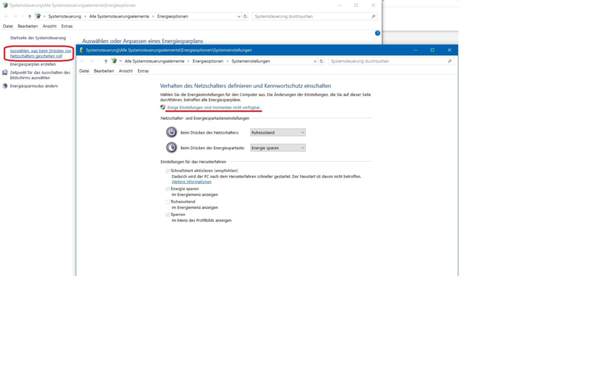The height and width of the screenshot is (368, 590).
Task: Open 'Energiesparplan erstellen' sidebar link
Action: (x=33, y=64)
